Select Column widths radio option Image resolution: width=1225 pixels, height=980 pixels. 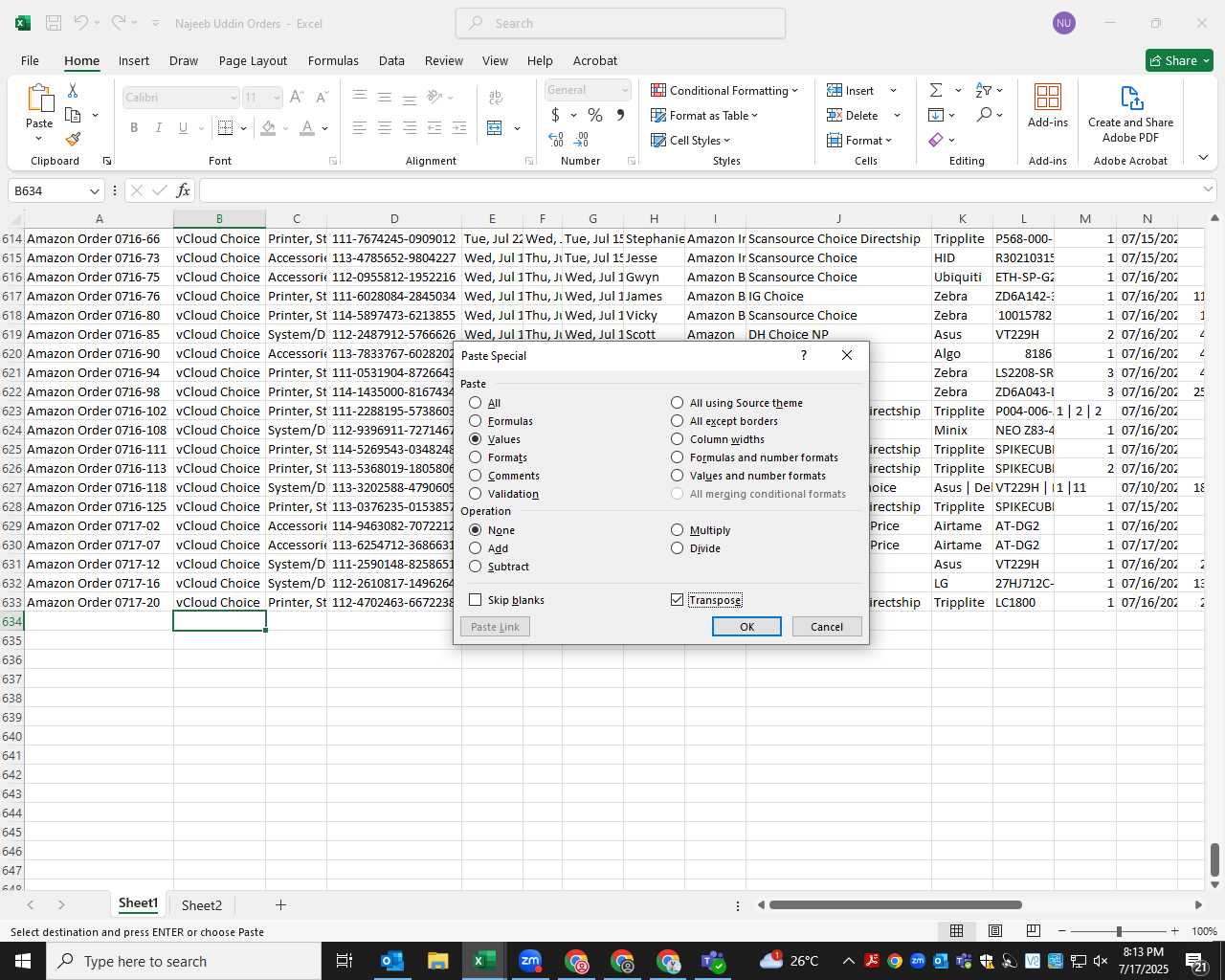pyautogui.click(x=678, y=439)
